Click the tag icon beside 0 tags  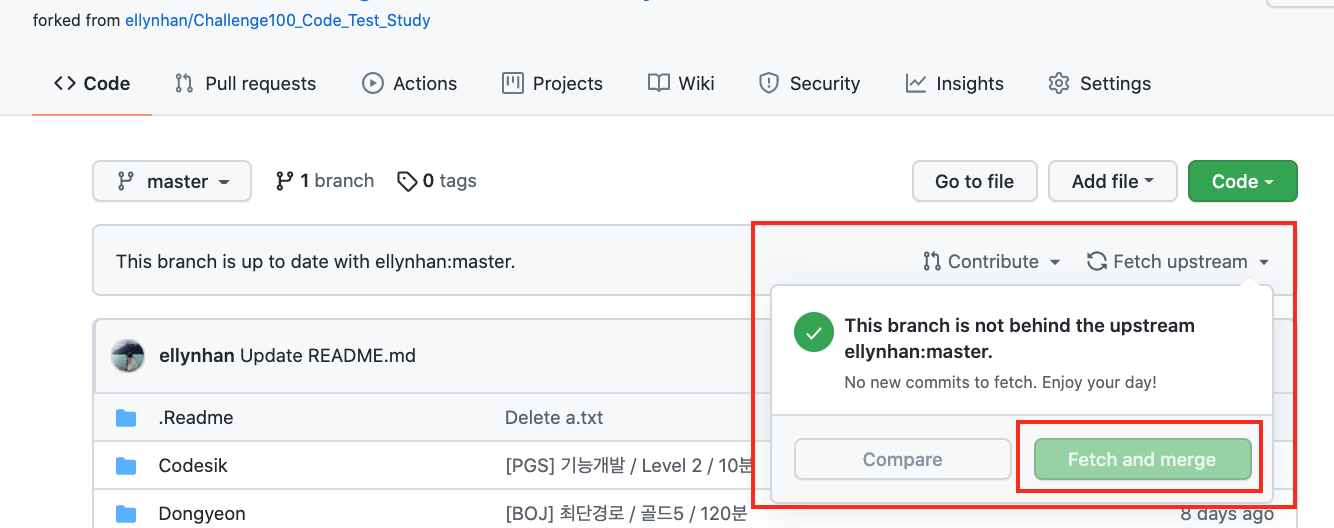coord(407,182)
